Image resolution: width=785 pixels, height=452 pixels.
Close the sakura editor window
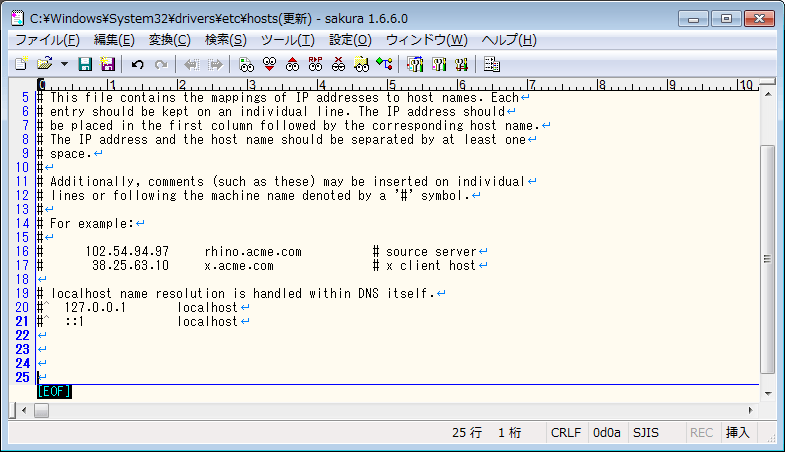pyautogui.click(x=759, y=19)
